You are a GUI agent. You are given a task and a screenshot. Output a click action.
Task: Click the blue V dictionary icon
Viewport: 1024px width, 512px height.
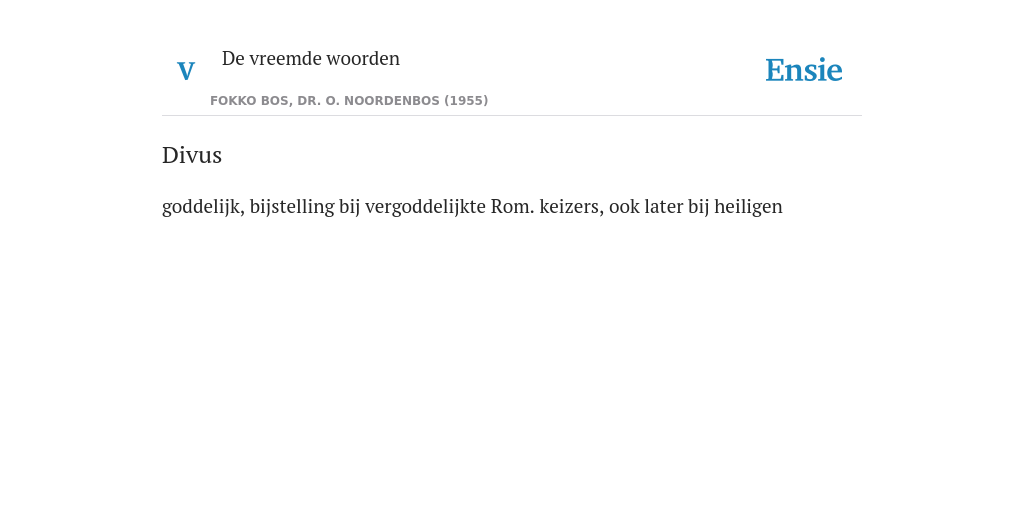186,71
